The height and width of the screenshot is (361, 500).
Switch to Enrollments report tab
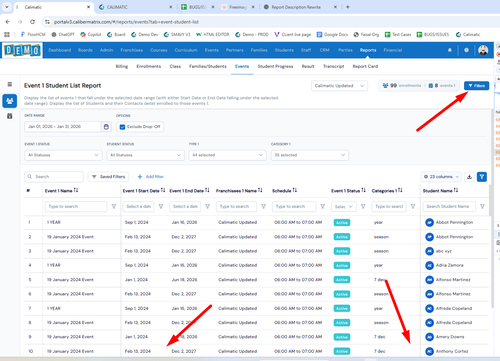[148, 66]
